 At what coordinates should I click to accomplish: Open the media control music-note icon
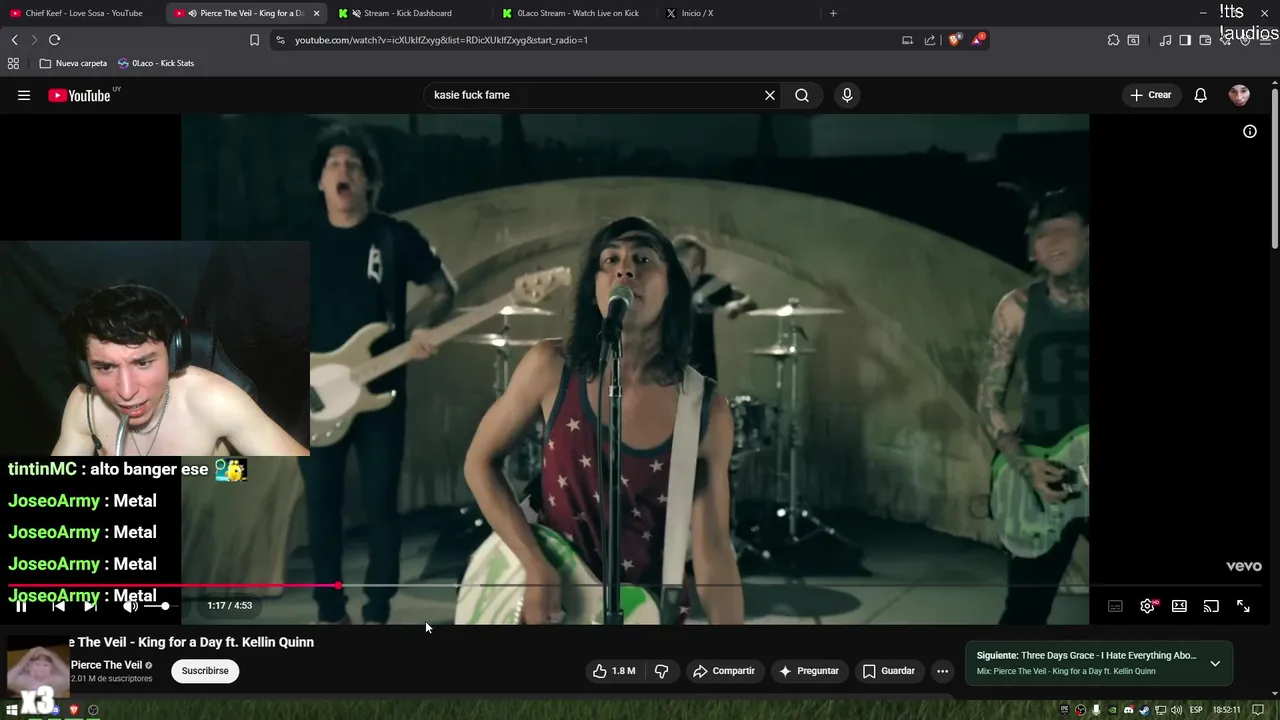click(1165, 40)
